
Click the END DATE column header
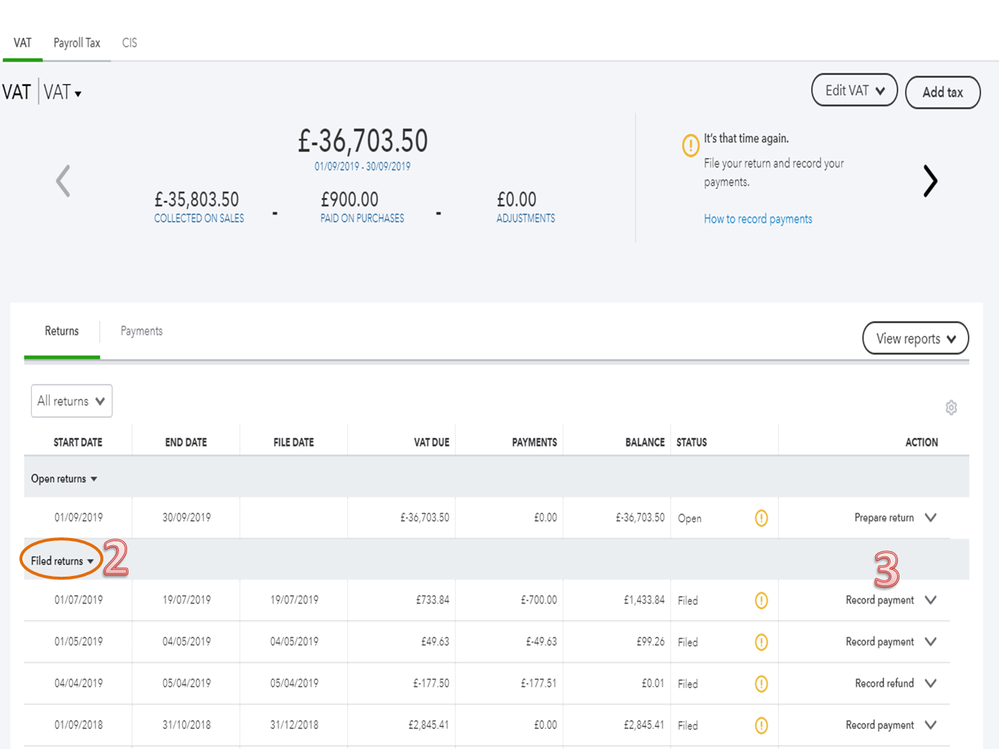click(x=186, y=442)
